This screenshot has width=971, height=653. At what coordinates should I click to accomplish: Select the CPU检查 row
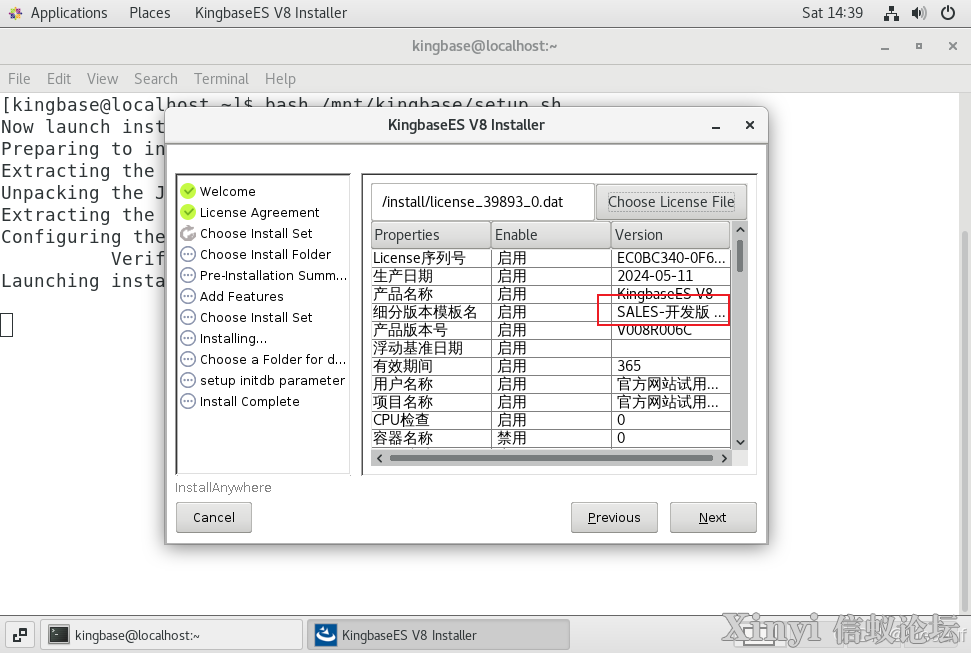(x=551, y=419)
